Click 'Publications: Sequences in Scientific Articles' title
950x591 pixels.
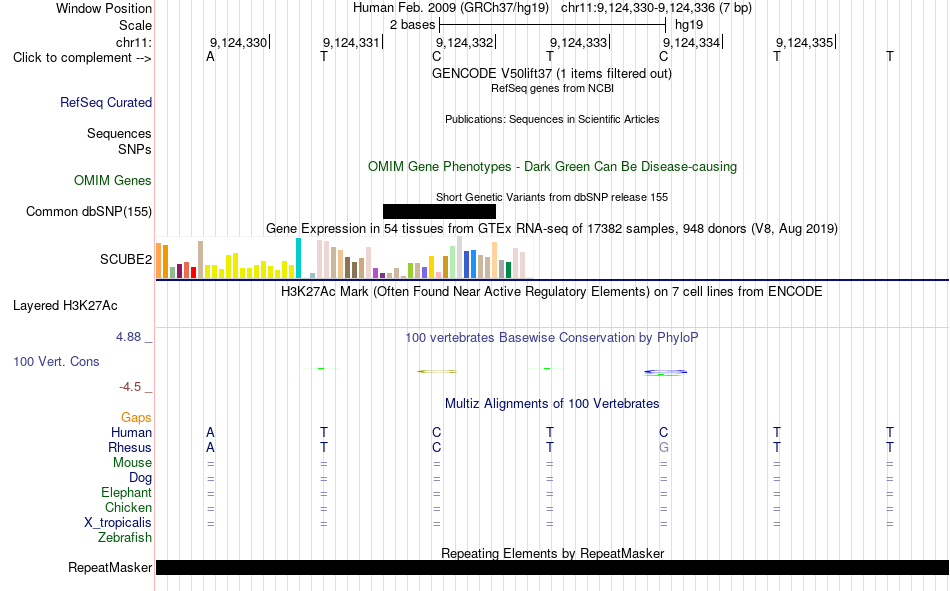(x=552, y=119)
